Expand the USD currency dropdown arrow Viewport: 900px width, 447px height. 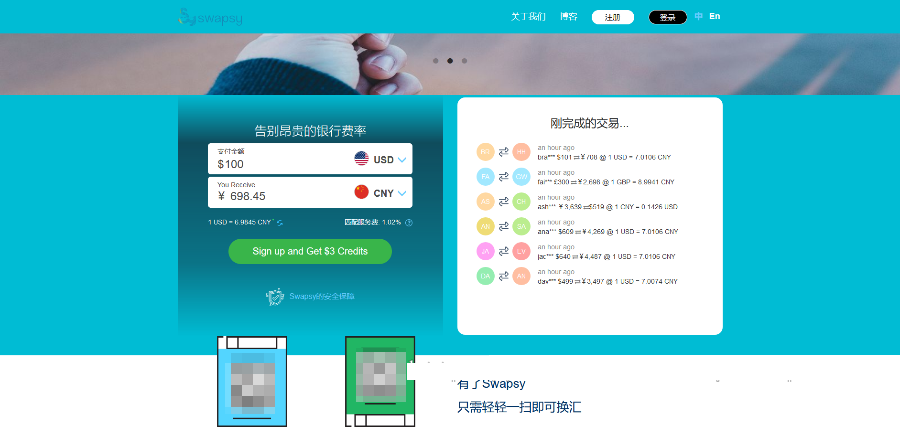(x=402, y=160)
